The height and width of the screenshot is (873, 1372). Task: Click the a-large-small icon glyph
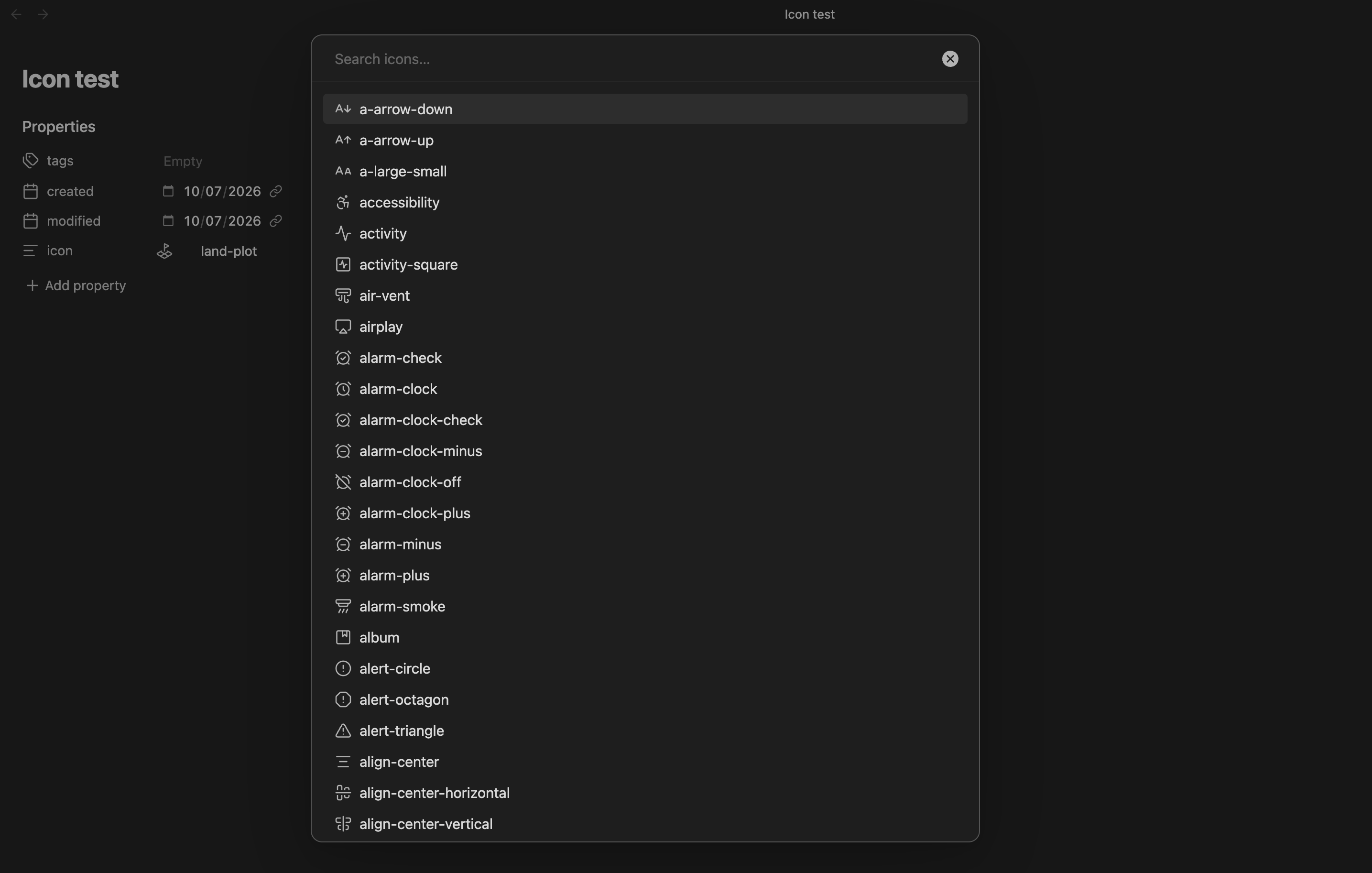343,171
